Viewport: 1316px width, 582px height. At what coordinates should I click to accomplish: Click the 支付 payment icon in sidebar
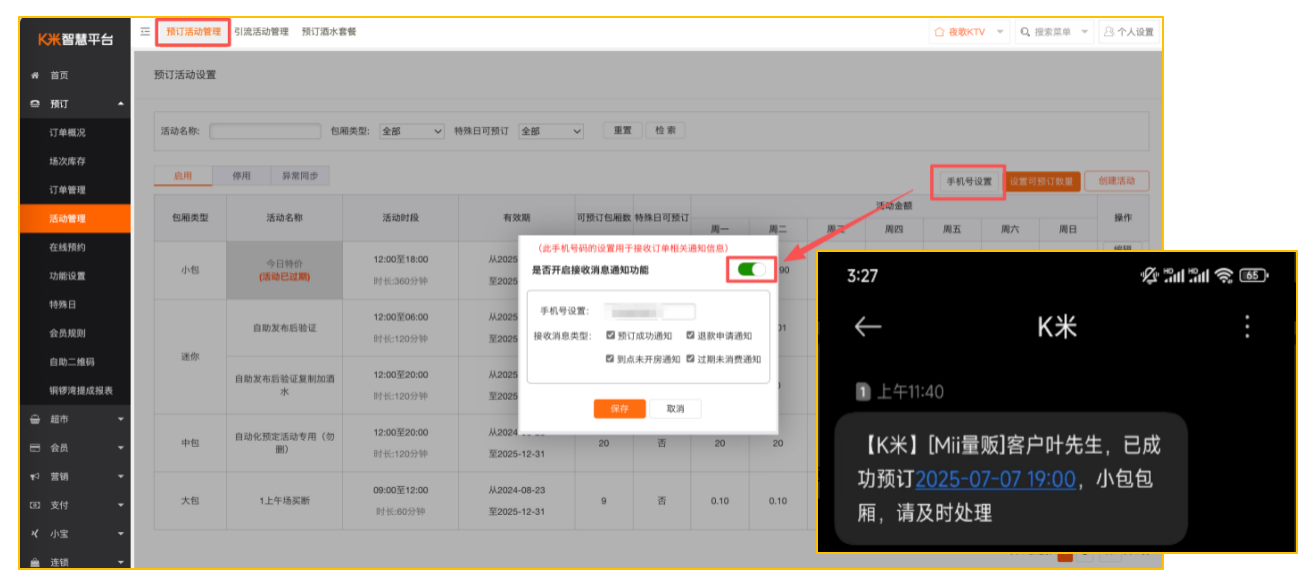36,506
